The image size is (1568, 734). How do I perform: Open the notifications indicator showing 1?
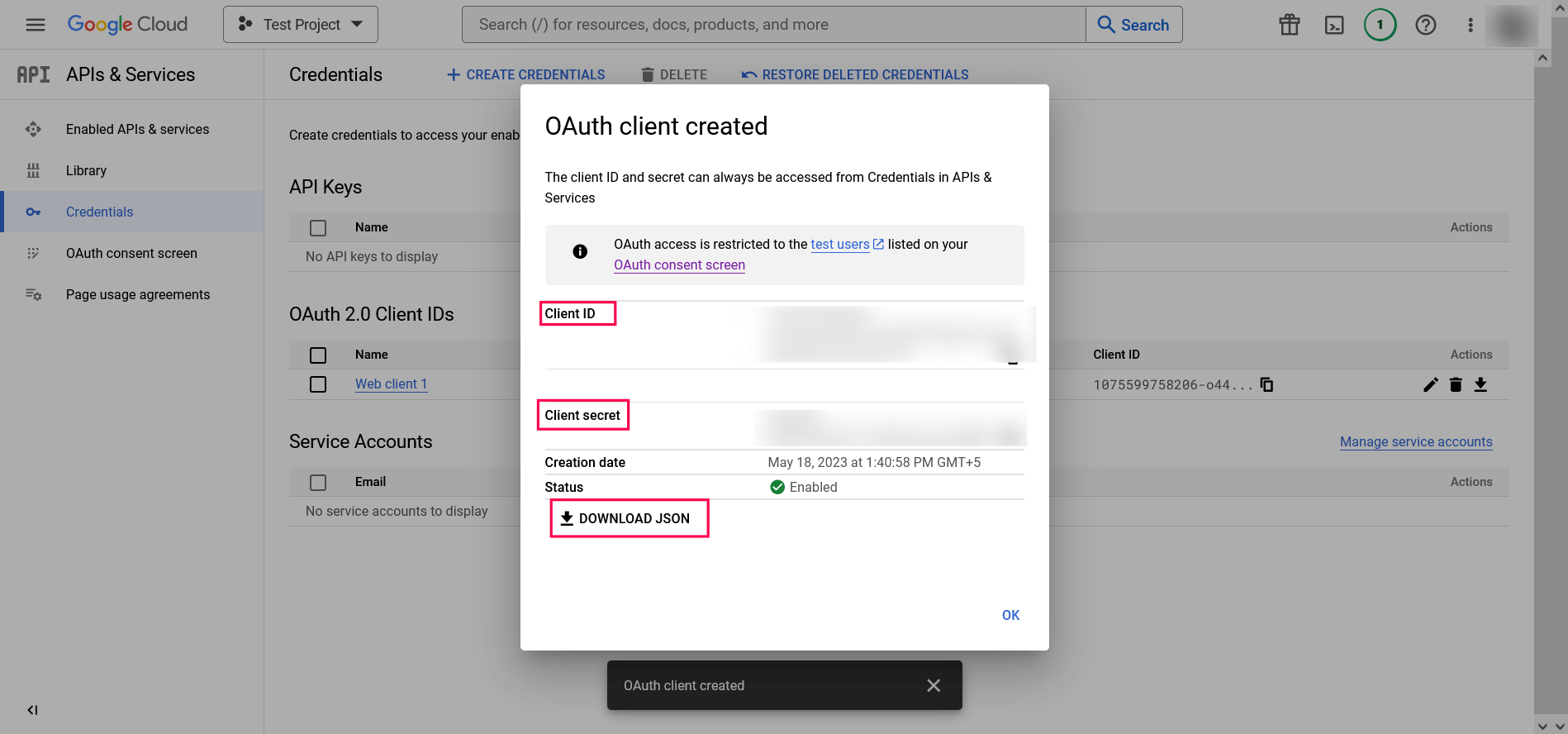1380,25
